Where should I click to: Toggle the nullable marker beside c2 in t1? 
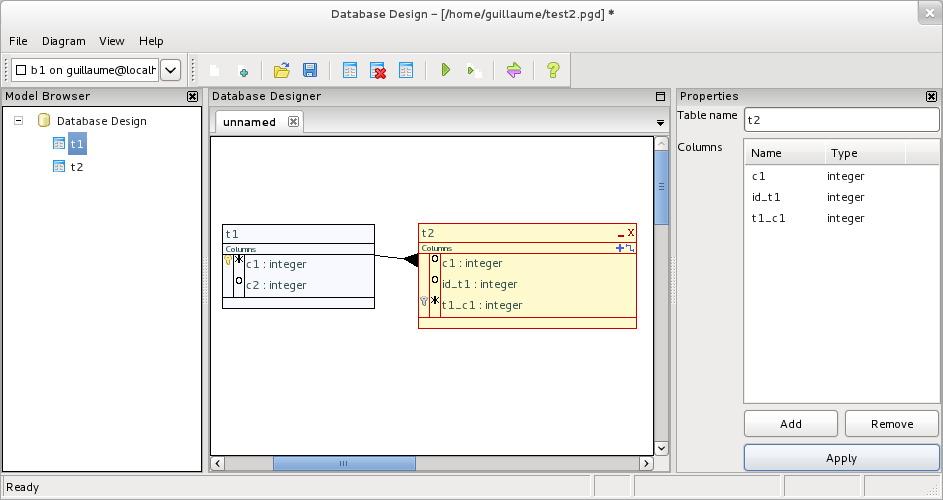tap(239, 282)
